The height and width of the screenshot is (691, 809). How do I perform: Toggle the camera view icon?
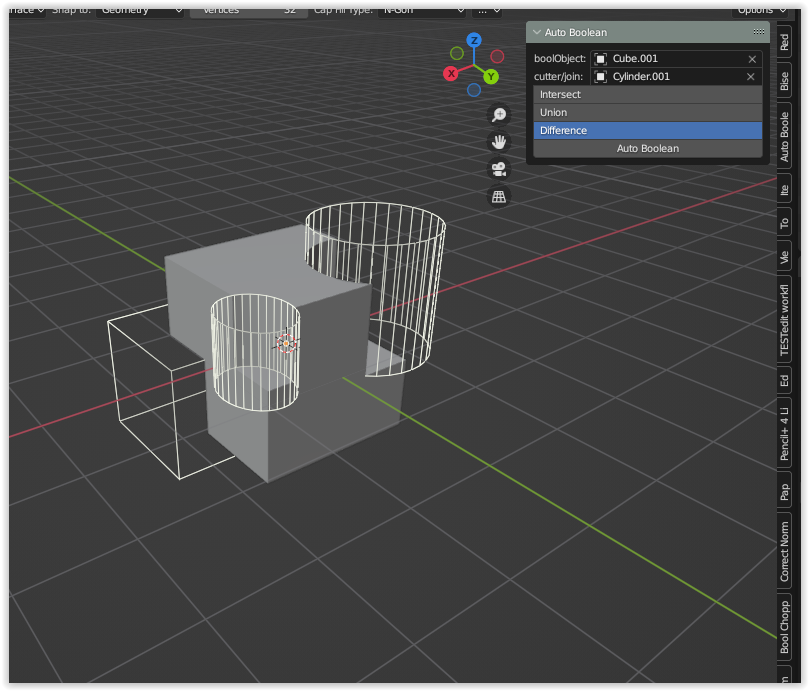(x=498, y=169)
